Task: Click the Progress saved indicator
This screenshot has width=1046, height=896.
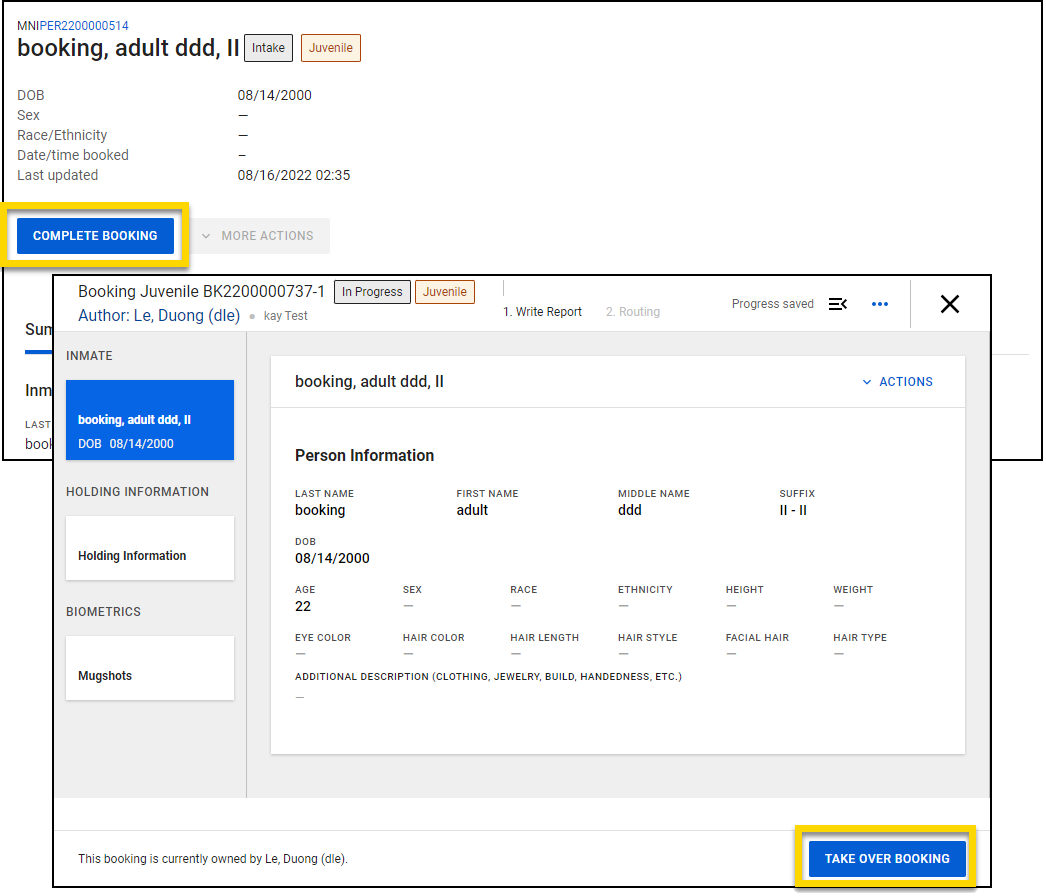Action: (x=772, y=304)
